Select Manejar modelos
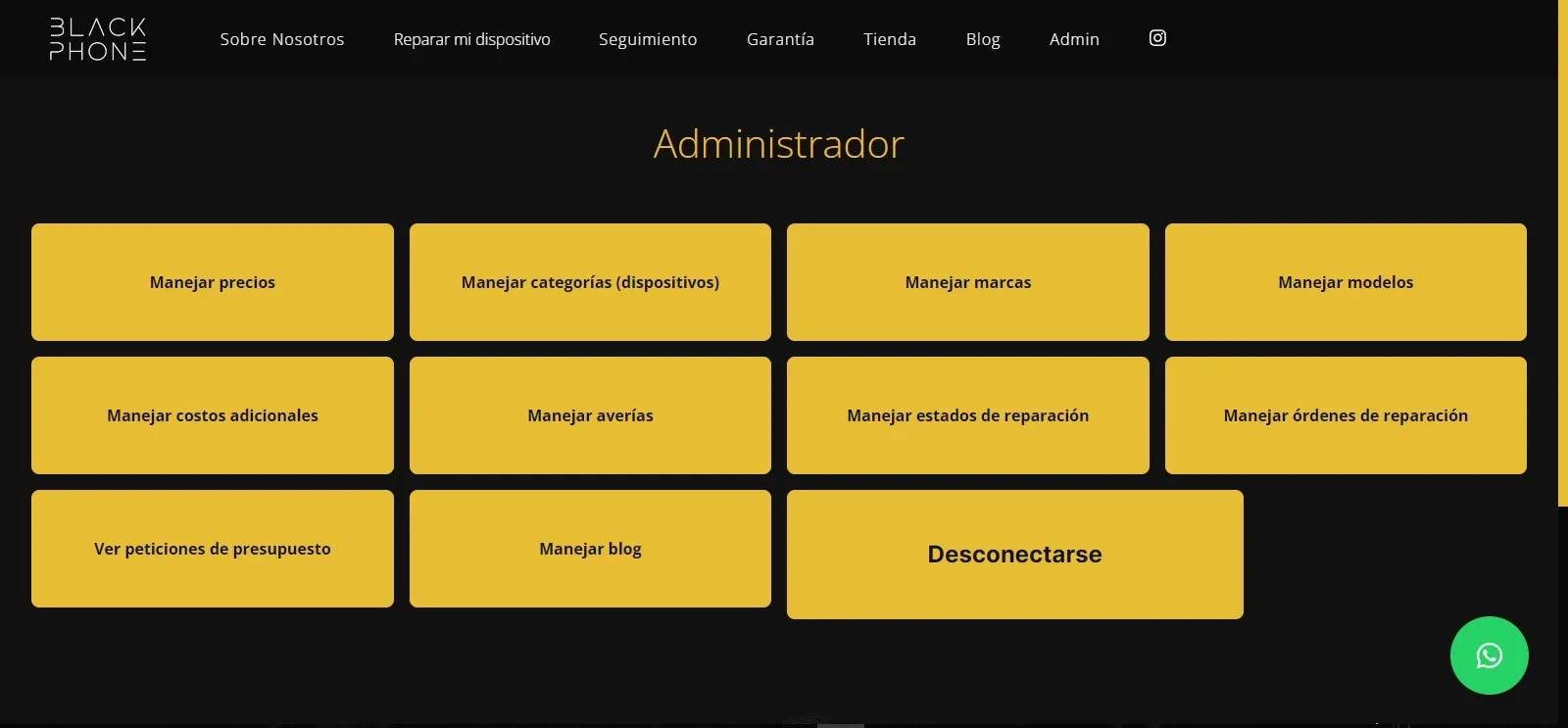 1346,282
